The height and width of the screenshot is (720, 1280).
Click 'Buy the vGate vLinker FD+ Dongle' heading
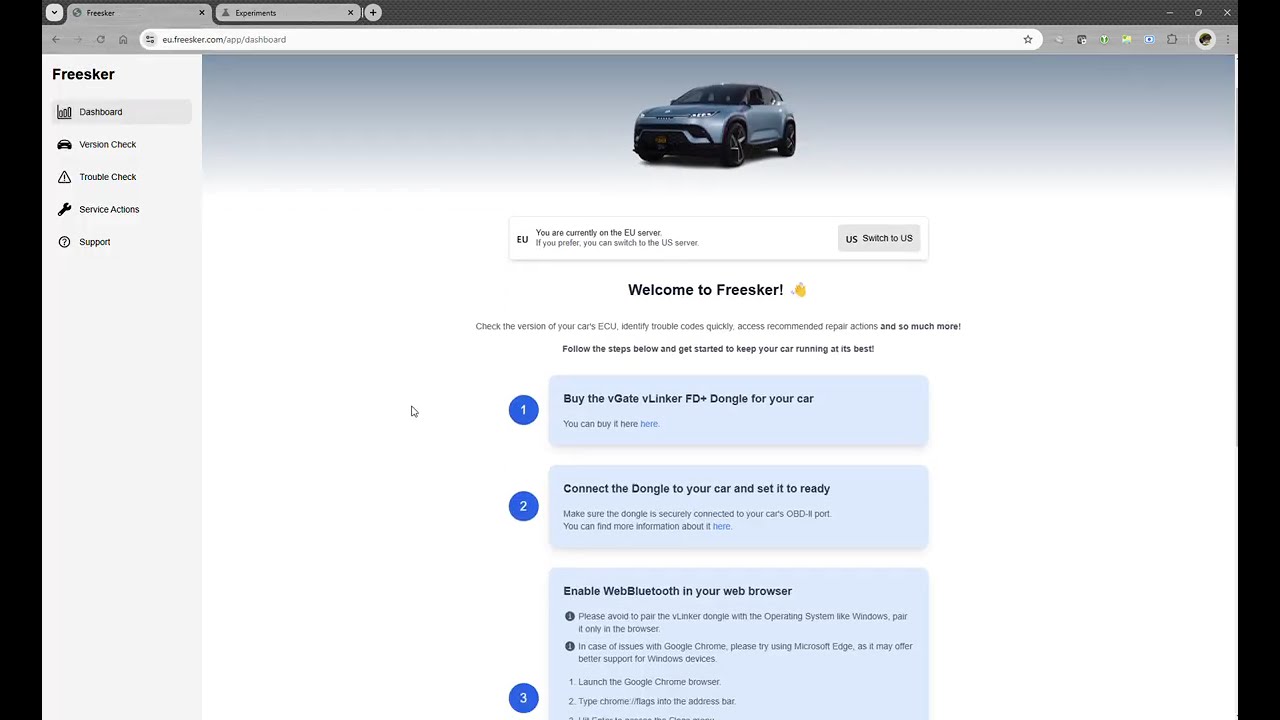coord(688,398)
